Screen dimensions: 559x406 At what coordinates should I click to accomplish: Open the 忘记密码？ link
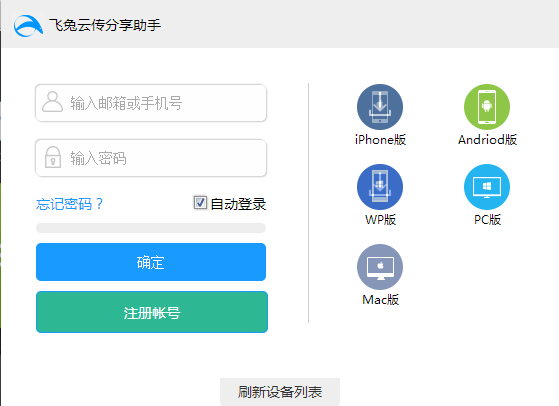tap(70, 204)
